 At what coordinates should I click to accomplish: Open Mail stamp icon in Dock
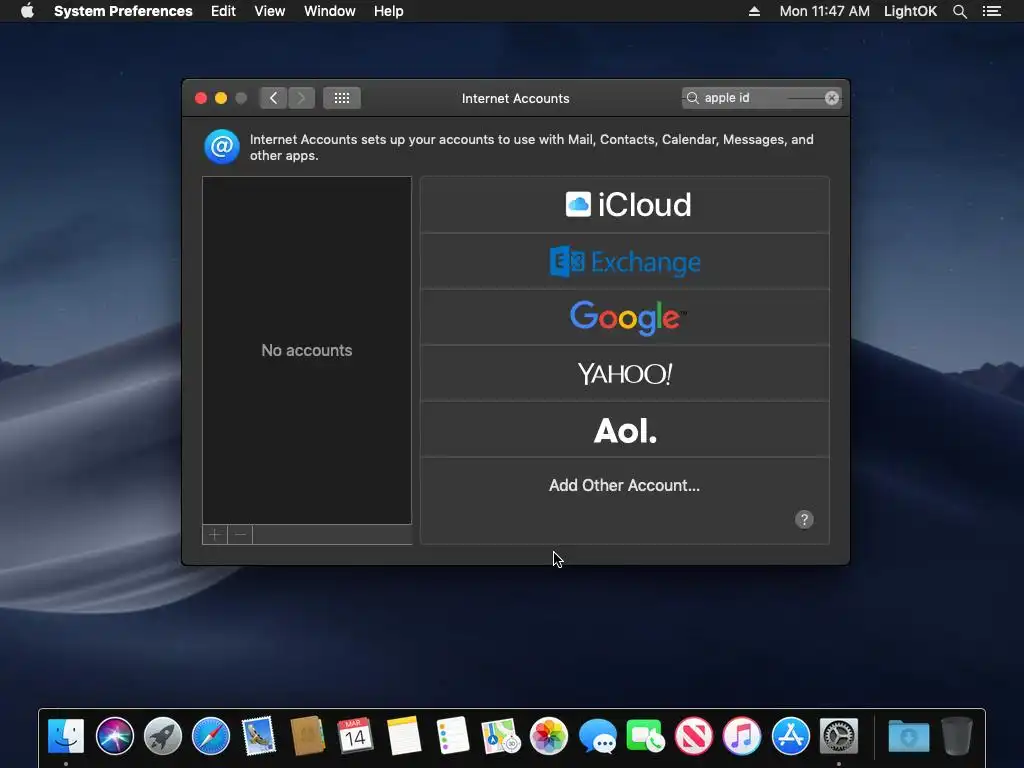[x=259, y=736]
